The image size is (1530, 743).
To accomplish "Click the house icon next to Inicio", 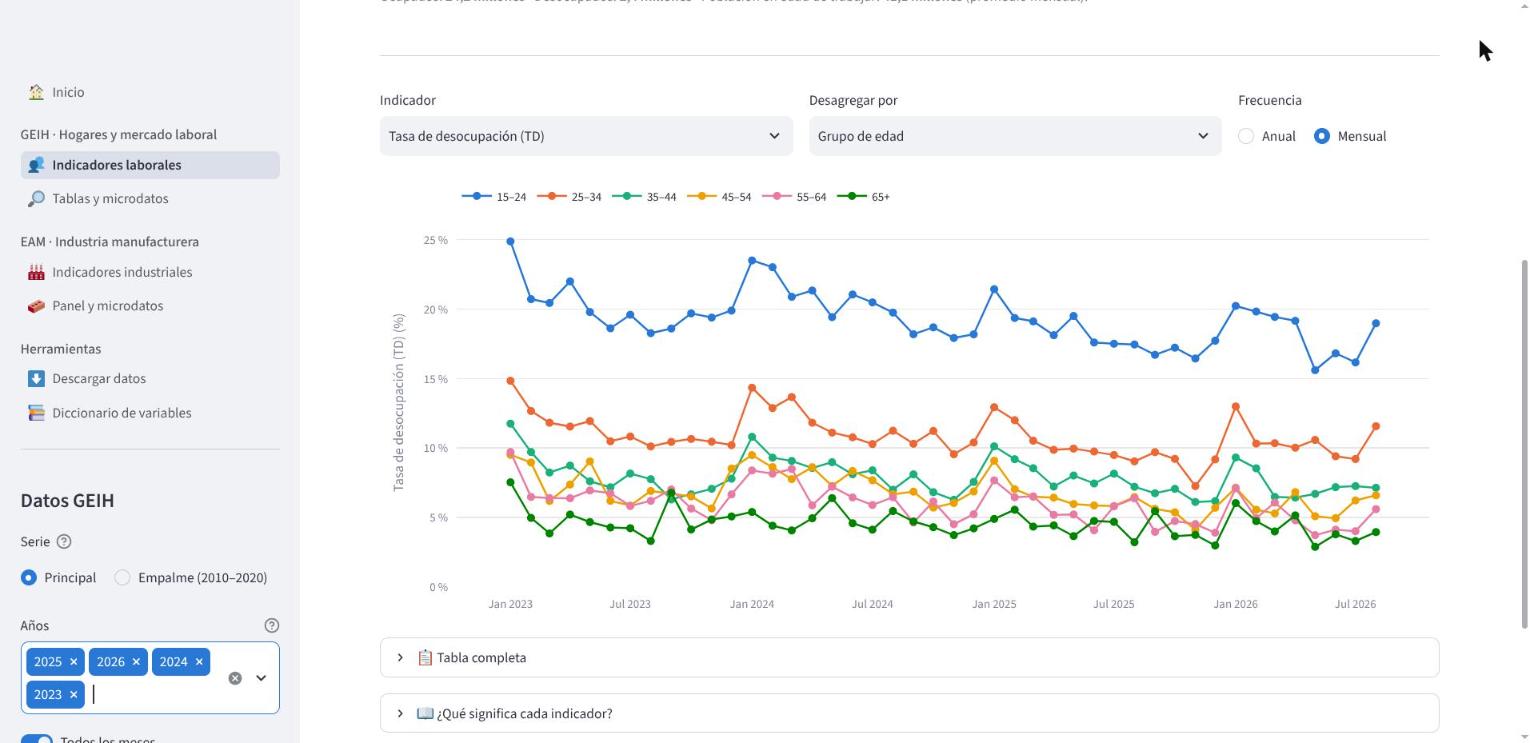I will click(36, 92).
